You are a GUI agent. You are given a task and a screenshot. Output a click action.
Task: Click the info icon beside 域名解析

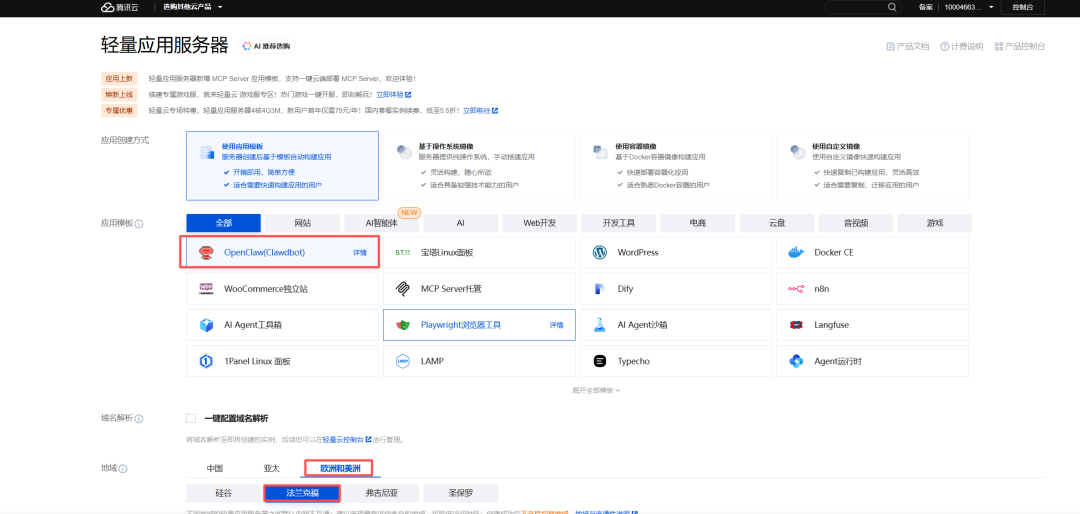pos(139,419)
